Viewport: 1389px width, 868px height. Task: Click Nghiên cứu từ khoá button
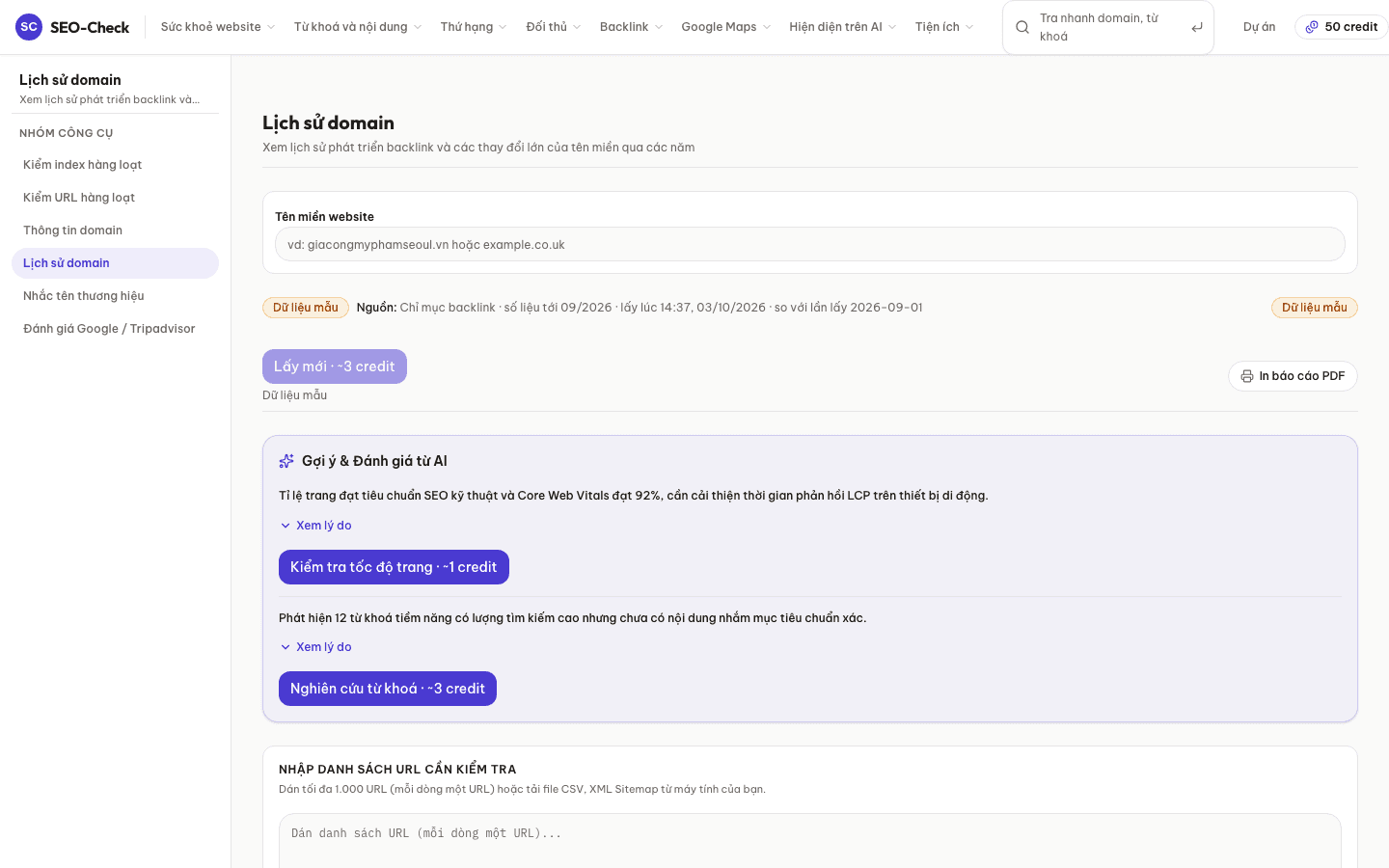point(388,689)
